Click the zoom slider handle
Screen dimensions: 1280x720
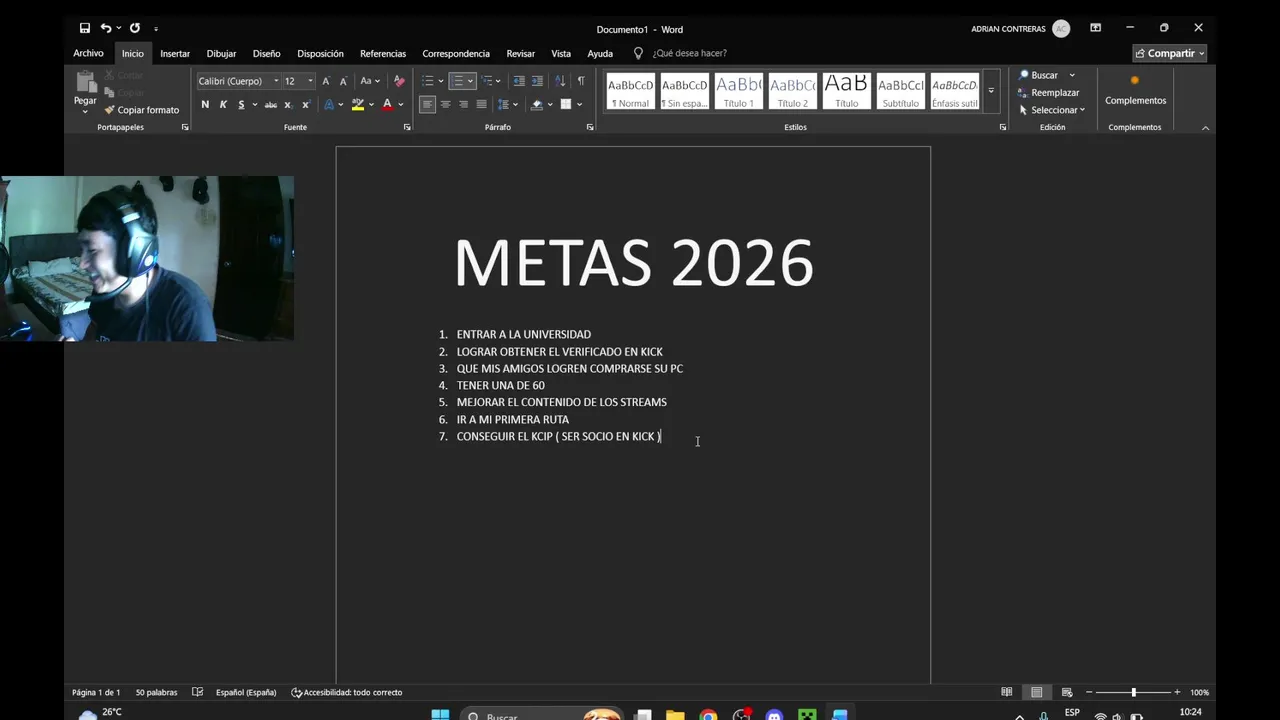coord(1133,692)
